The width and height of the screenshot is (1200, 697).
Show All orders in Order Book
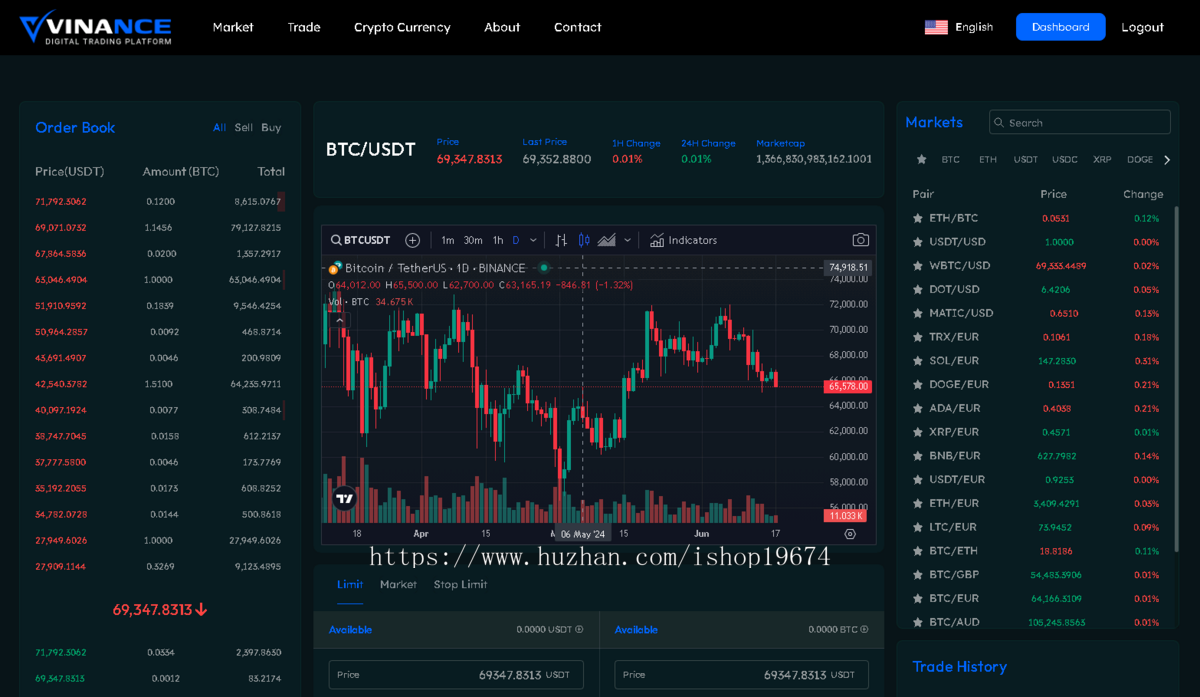pyautogui.click(x=219, y=128)
